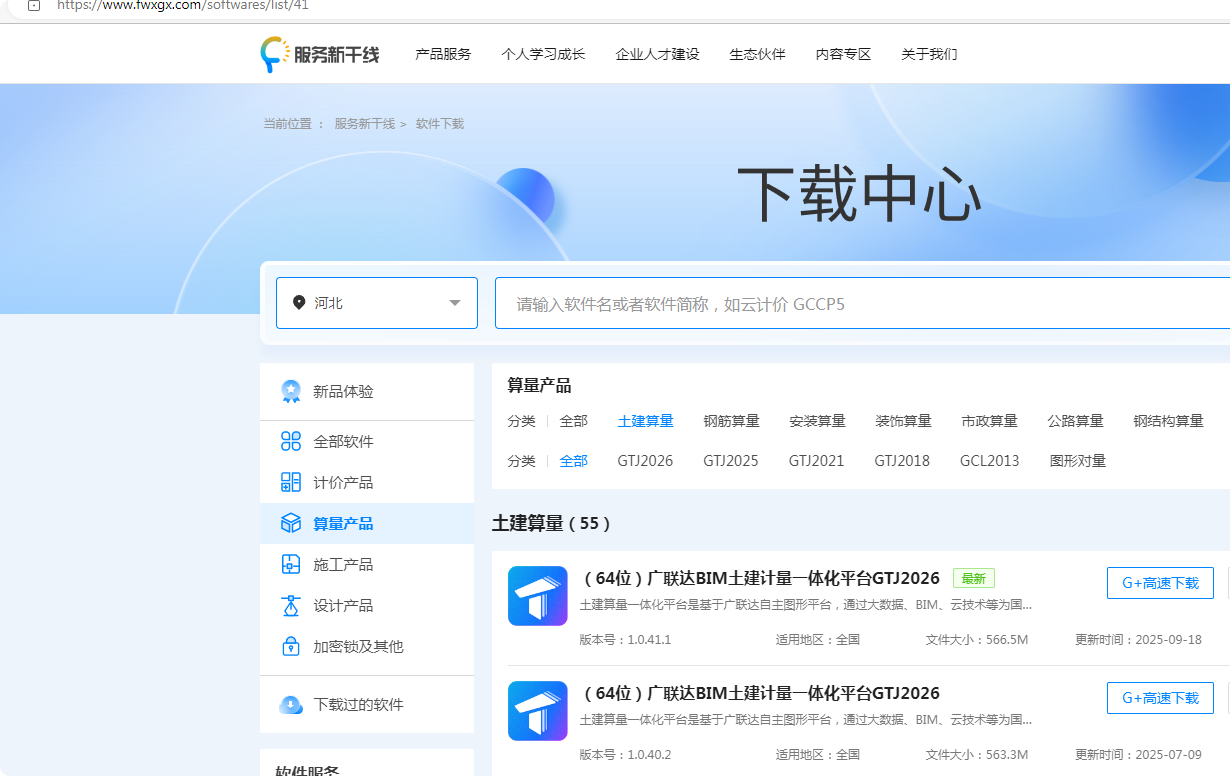
Task: Click the GTJ2026 version 1.0.41.1 product icon
Action: point(538,596)
